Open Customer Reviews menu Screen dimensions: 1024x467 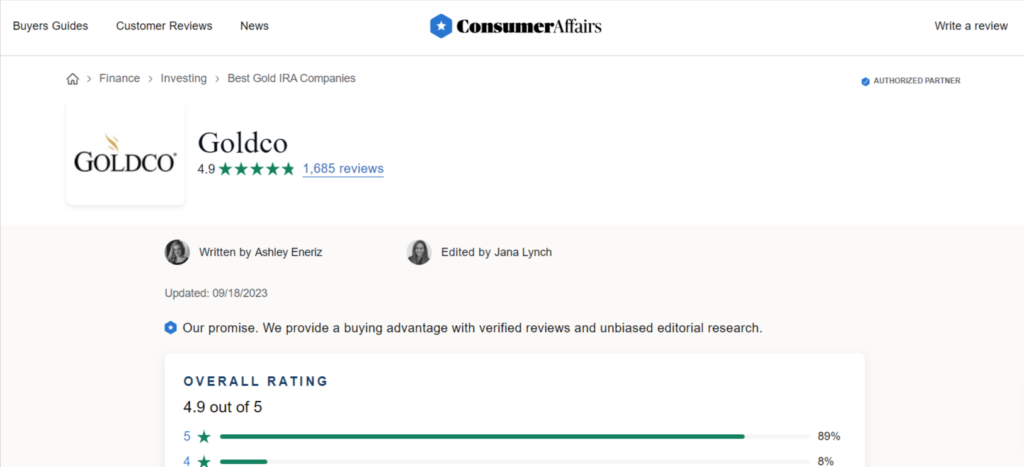[164, 26]
